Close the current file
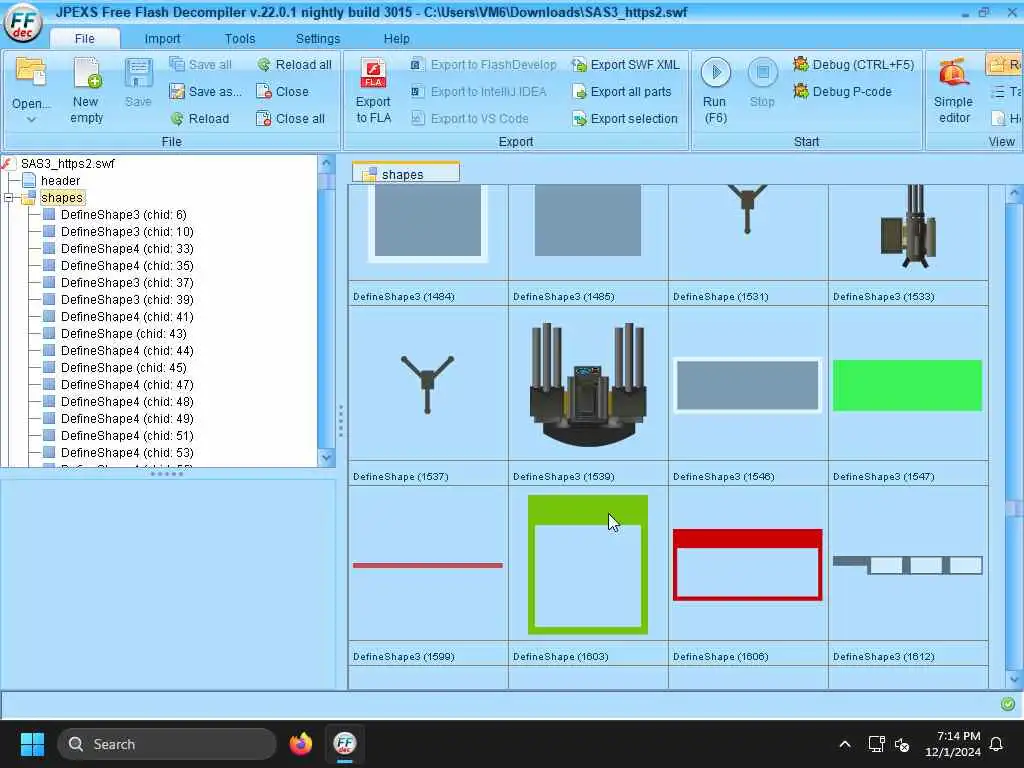Viewport: 1024px width, 768px height. tap(282, 91)
